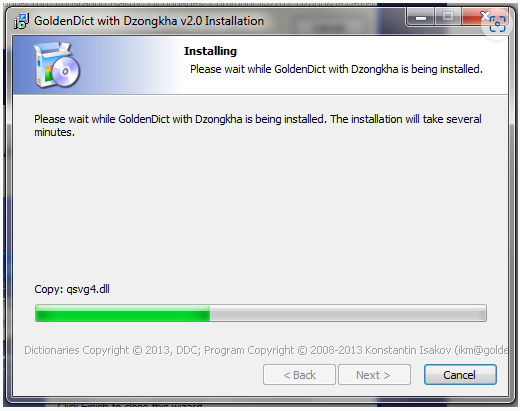
Task: Activate the screen capture overlay icon
Action: point(497,24)
